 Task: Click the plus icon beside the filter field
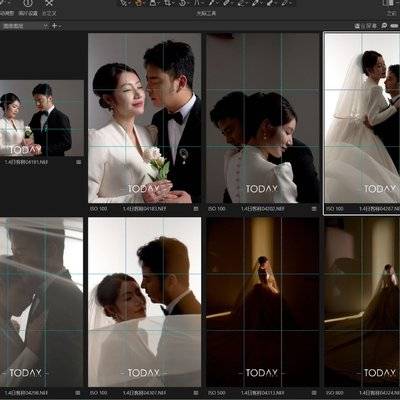pyautogui.click(x=54, y=26)
